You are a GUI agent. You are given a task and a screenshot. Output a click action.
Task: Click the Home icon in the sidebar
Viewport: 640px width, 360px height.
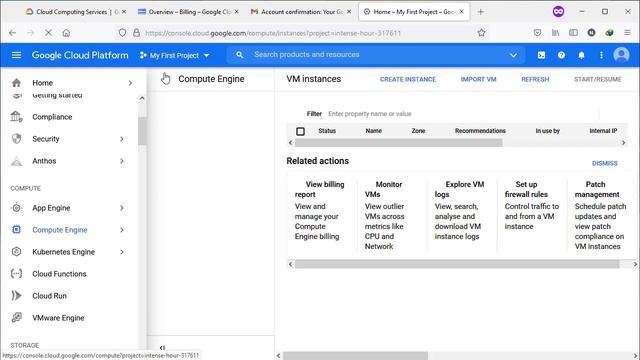(x=16, y=83)
